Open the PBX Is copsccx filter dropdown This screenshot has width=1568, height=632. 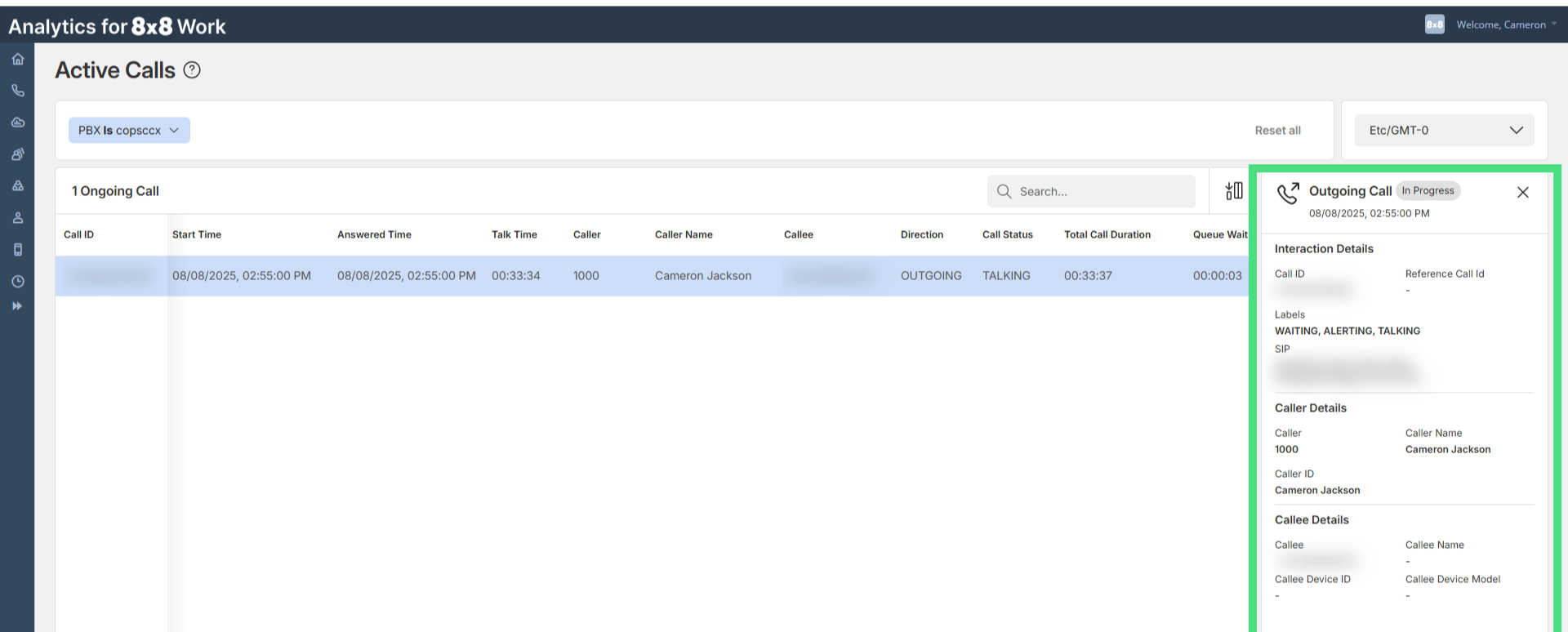coord(129,131)
